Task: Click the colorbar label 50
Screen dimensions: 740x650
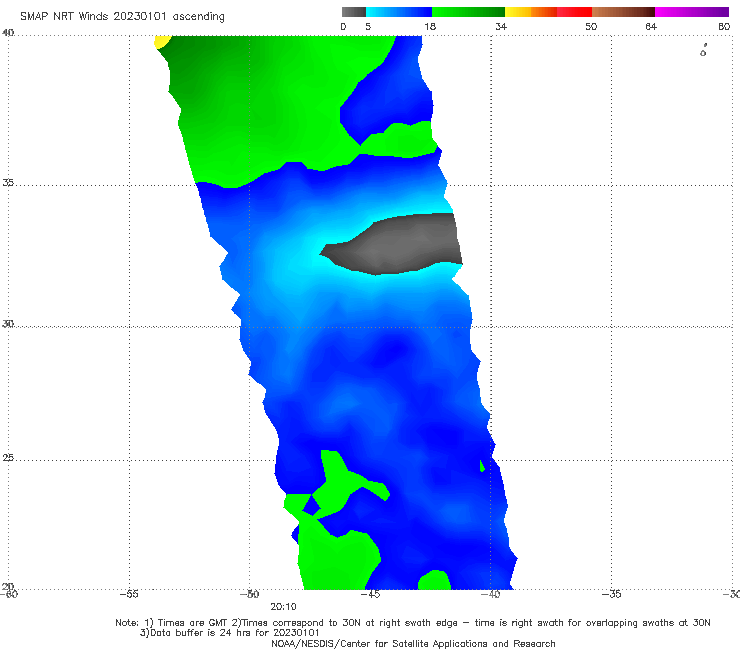Action: 591,26
